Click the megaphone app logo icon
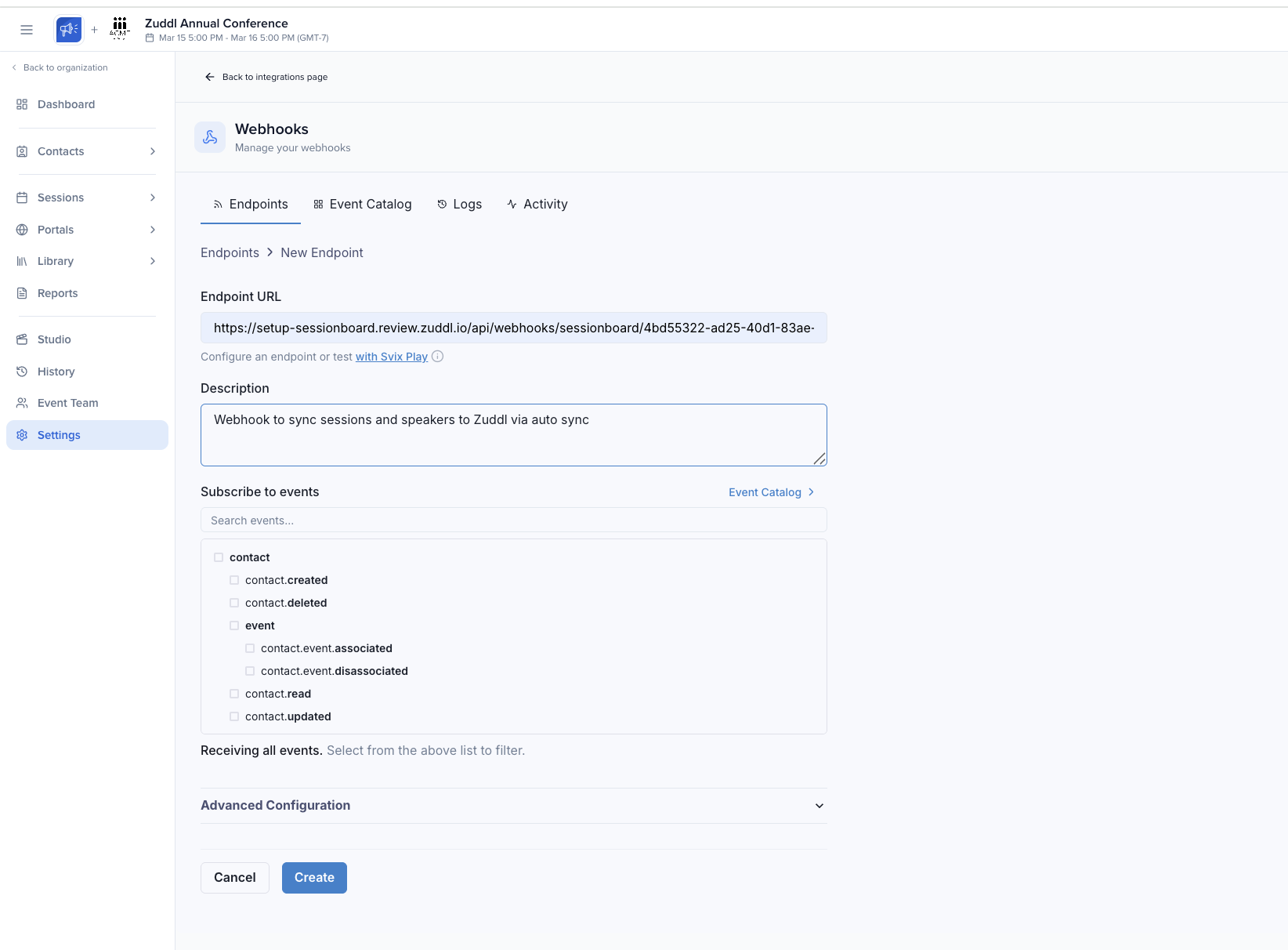This screenshot has width=1288, height=950. click(69, 30)
